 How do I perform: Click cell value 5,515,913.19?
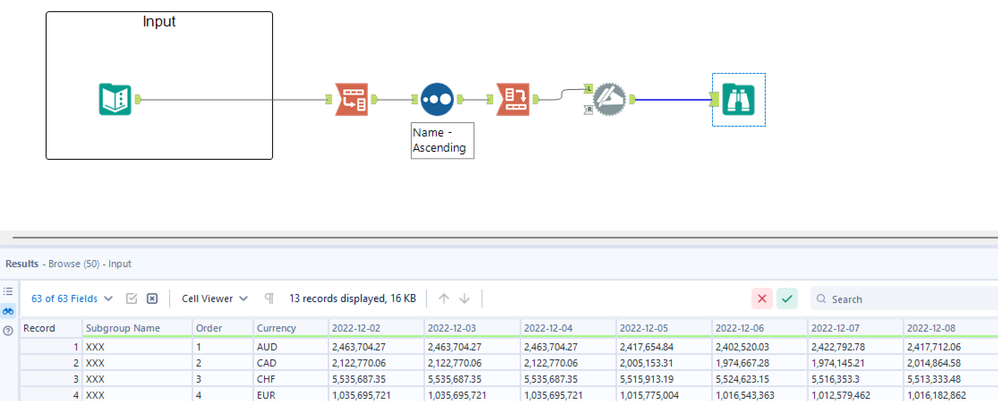664,379
